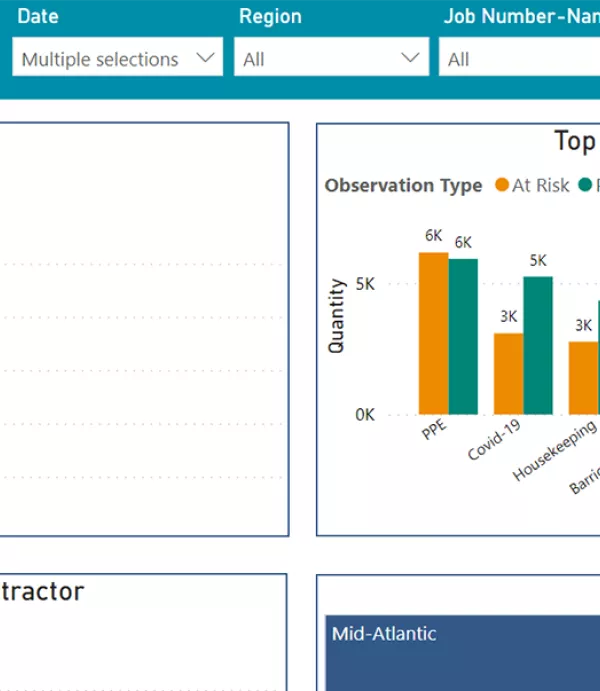Image resolution: width=600 pixels, height=691 pixels.
Task: Select the orange Housekeeping At Risk bar
Action: point(583,378)
